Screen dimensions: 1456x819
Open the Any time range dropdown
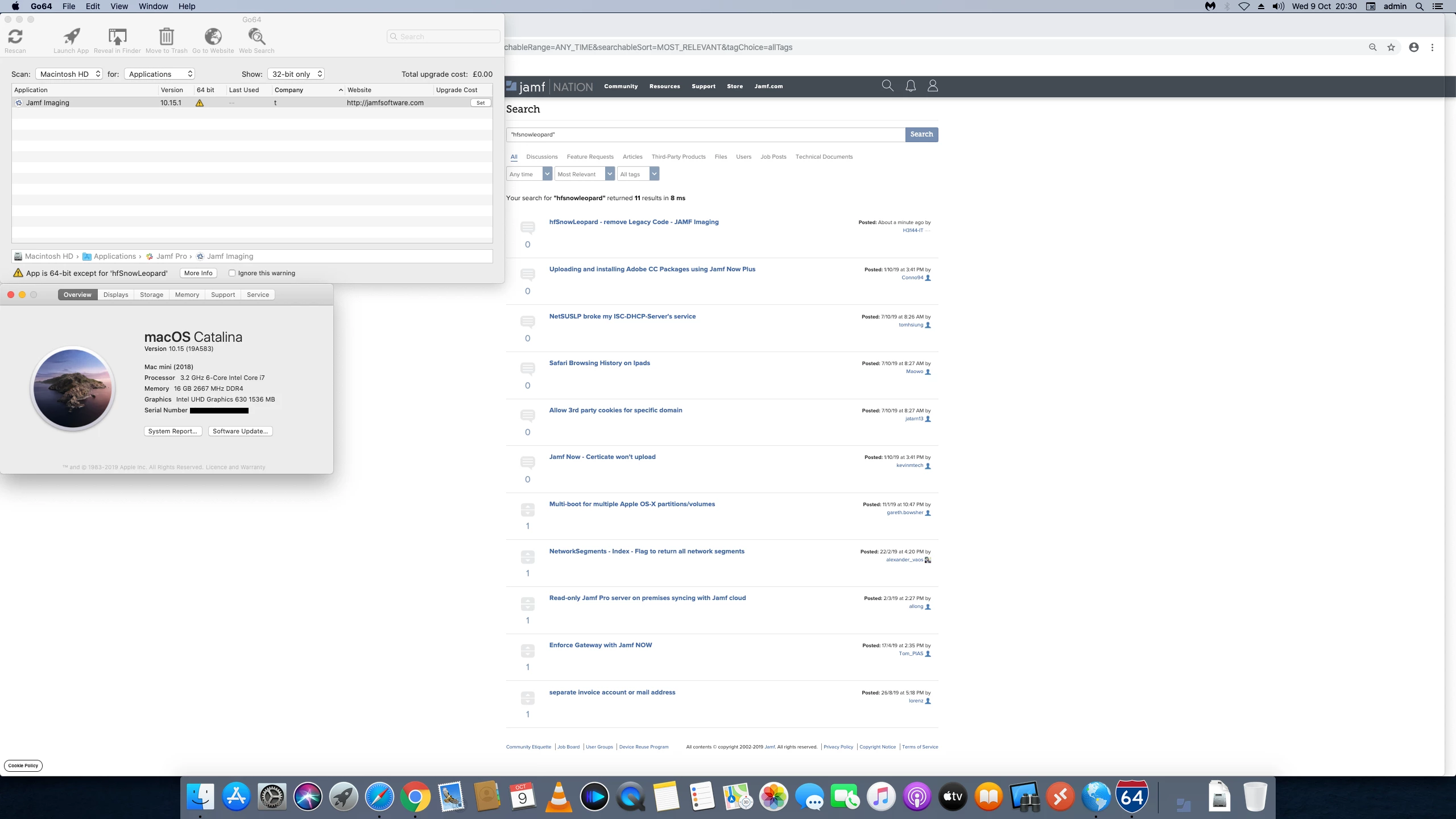pos(528,174)
